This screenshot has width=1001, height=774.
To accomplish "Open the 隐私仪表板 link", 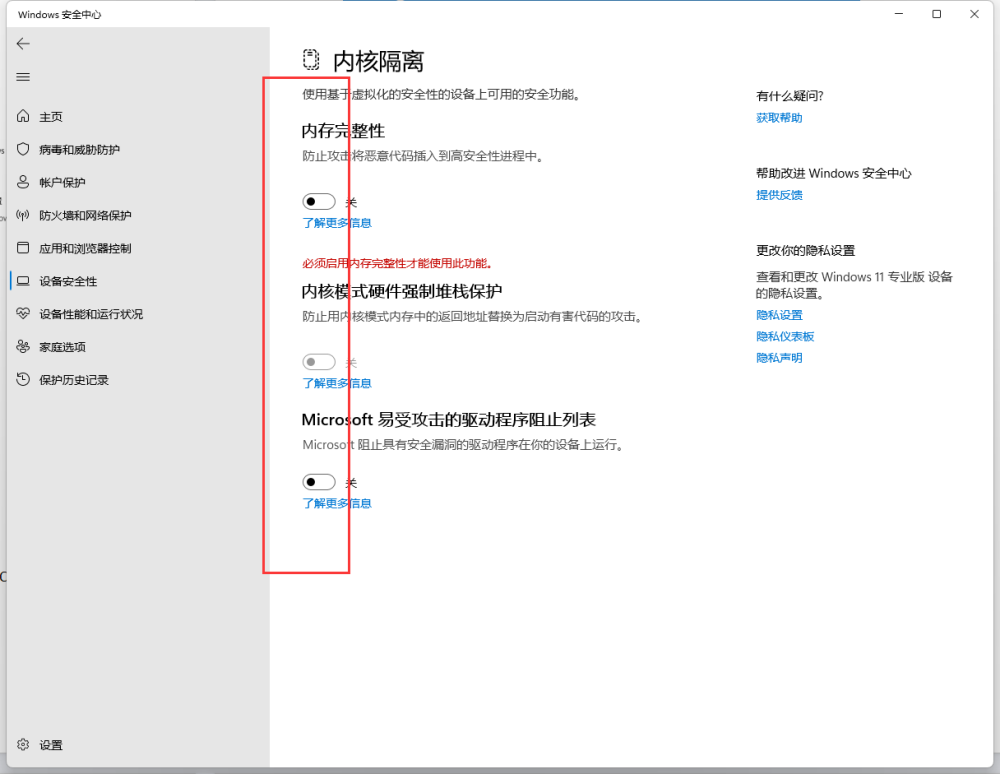I will [785, 337].
